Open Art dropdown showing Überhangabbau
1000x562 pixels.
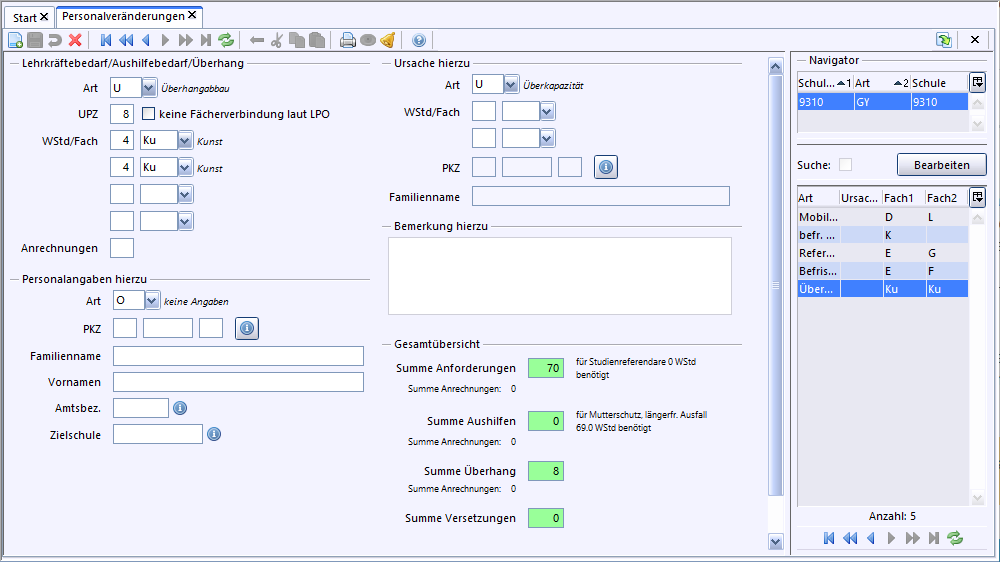[x=149, y=87]
